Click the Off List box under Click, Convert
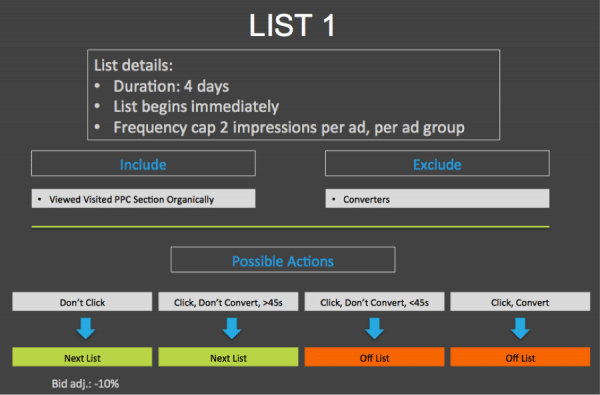 (520, 357)
